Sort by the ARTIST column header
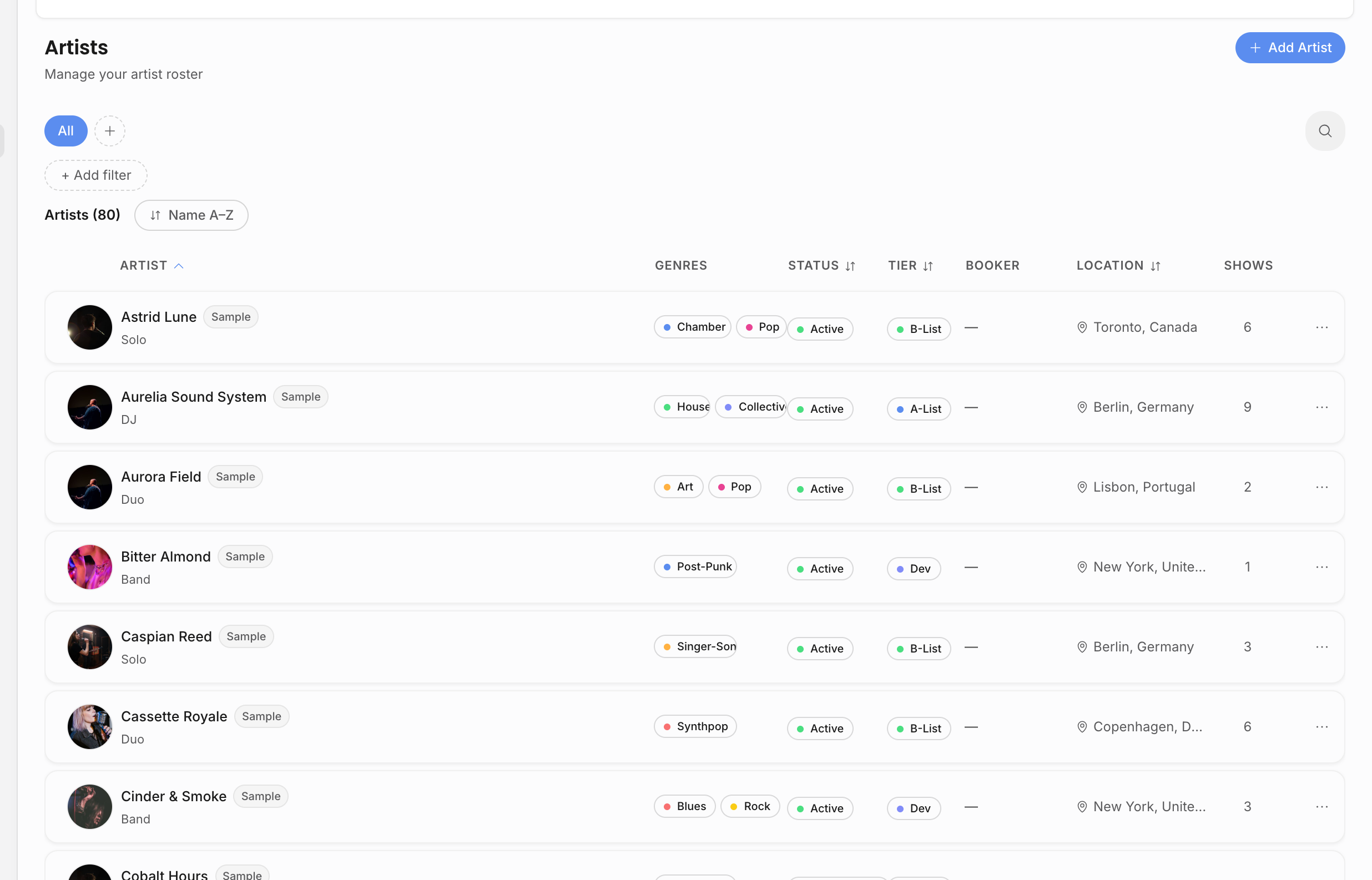This screenshot has width=1372, height=880. point(152,266)
